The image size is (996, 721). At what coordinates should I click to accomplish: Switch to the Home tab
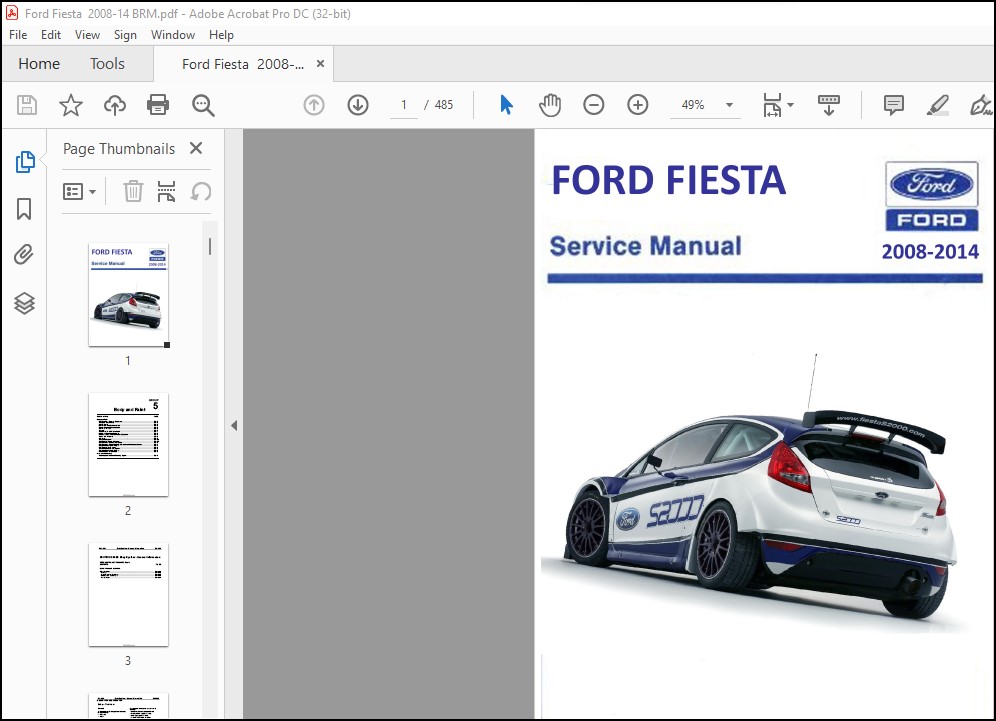pyautogui.click(x=39, y=64)
